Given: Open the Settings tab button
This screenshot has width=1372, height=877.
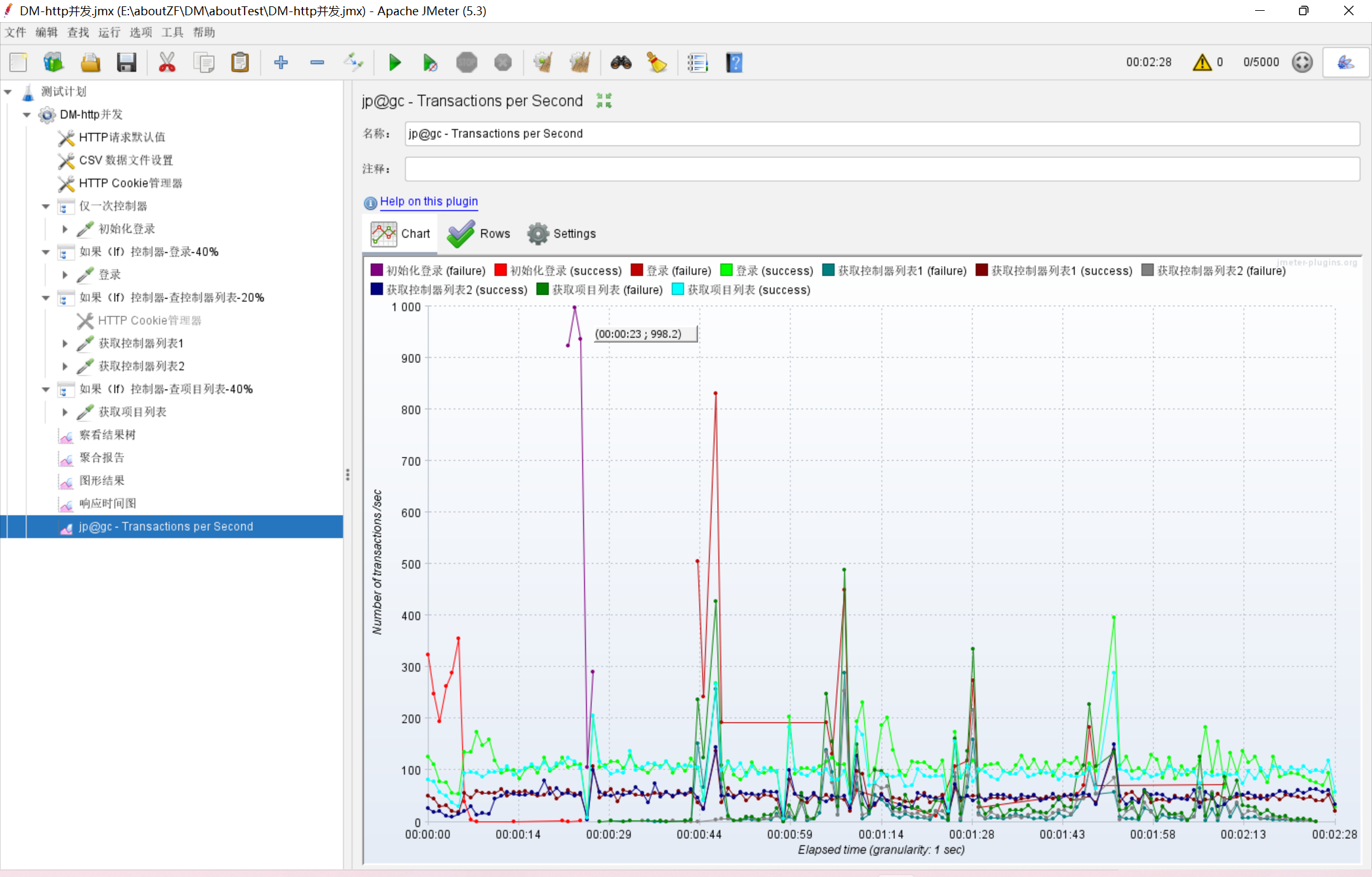Looking at the screenshot, I should [x=562, y=234].
